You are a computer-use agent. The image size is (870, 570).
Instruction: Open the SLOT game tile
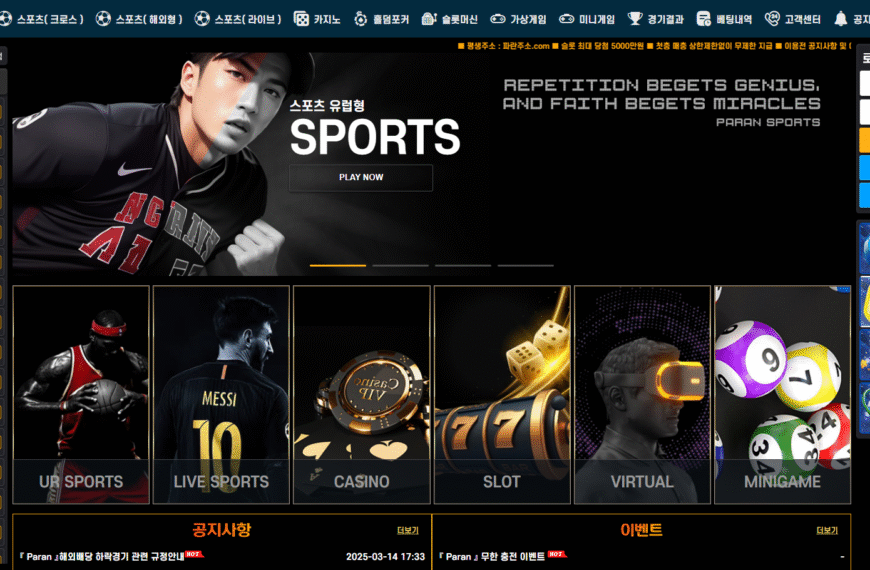[x=502, y=395]
